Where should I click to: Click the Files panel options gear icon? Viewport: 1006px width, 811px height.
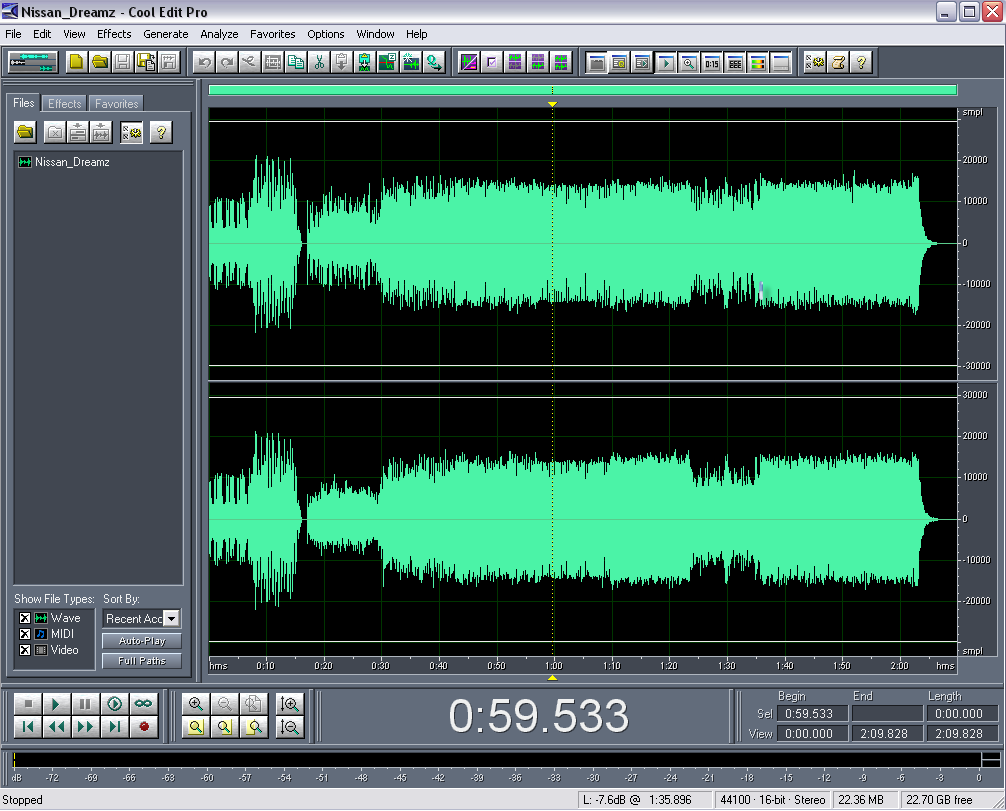click(132, 132)
